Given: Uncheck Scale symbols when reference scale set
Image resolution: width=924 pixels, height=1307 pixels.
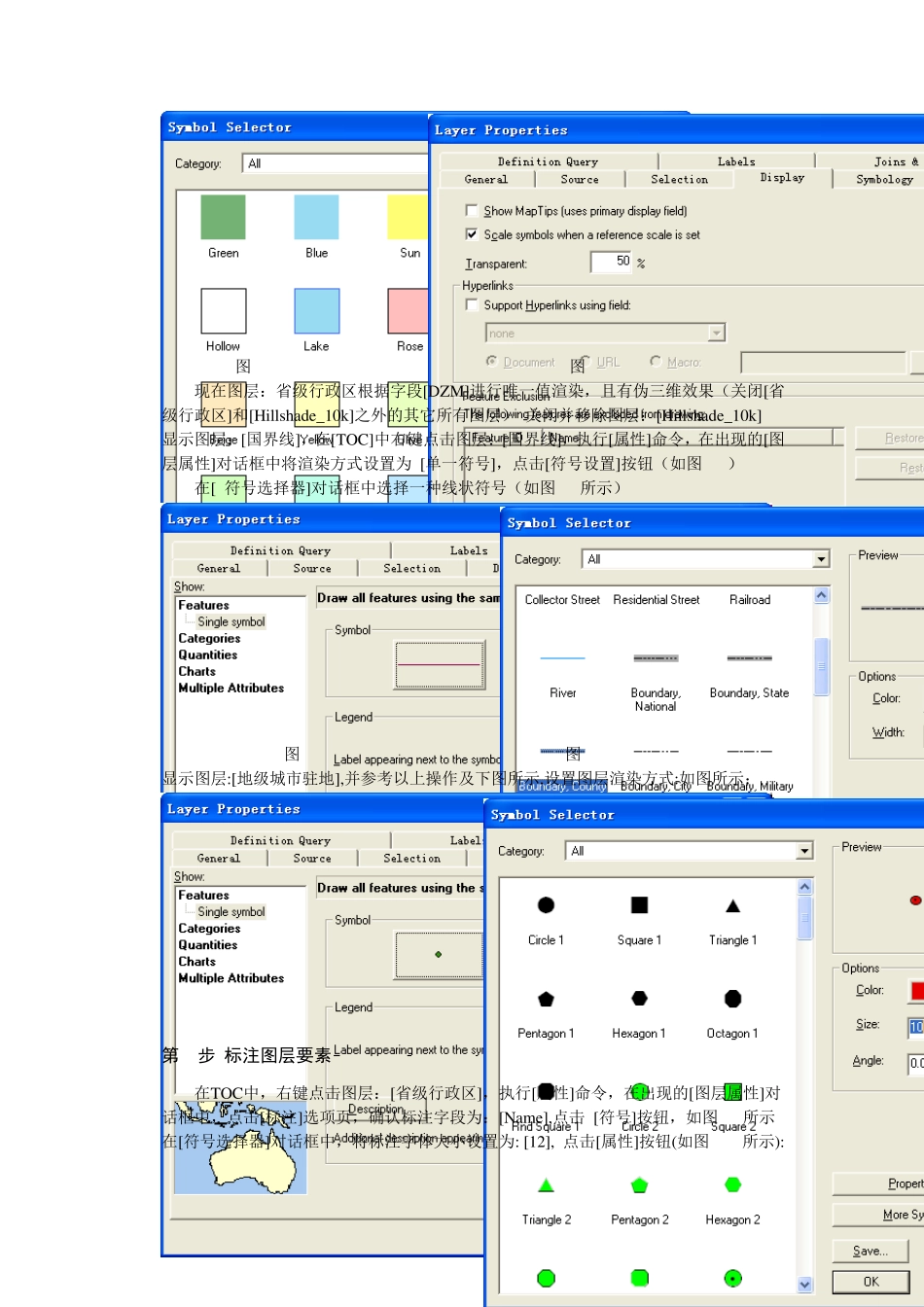Looking at the screenshot, I should point(472,234).
